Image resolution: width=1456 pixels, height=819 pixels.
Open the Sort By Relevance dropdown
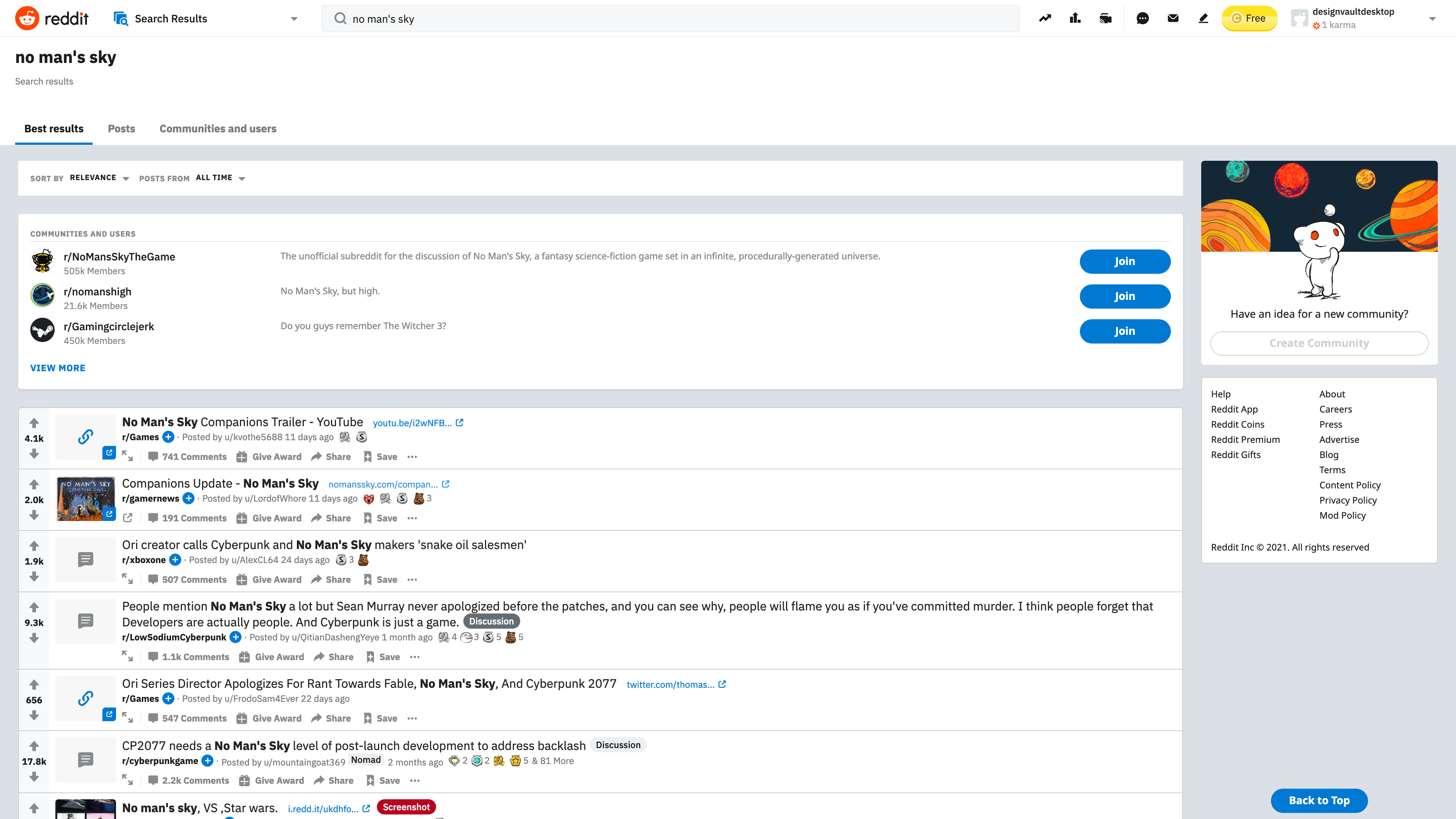pyautogui.click(x=99, y=178)
